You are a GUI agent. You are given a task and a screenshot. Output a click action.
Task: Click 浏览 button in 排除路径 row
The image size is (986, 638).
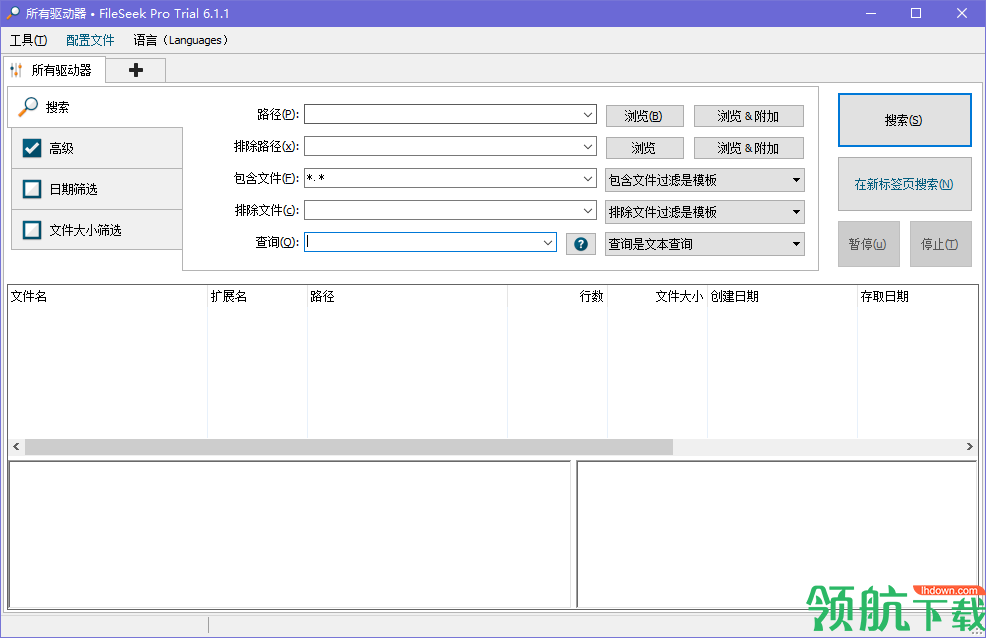(x=644, y=148)
